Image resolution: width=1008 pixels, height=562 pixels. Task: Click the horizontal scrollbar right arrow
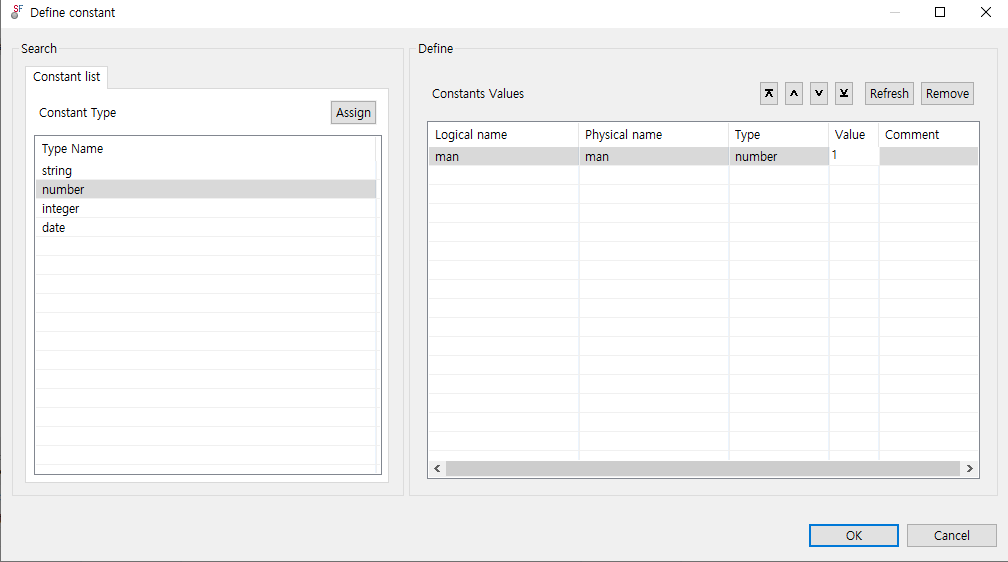(x=969, y=468)
